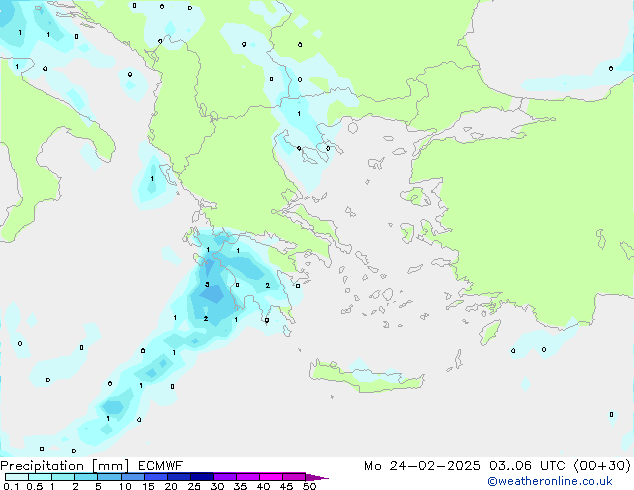Click the 'ECMWF' model label
This screenshot has height=490, width=634.
pyautogui.click(x=161, y=466)
